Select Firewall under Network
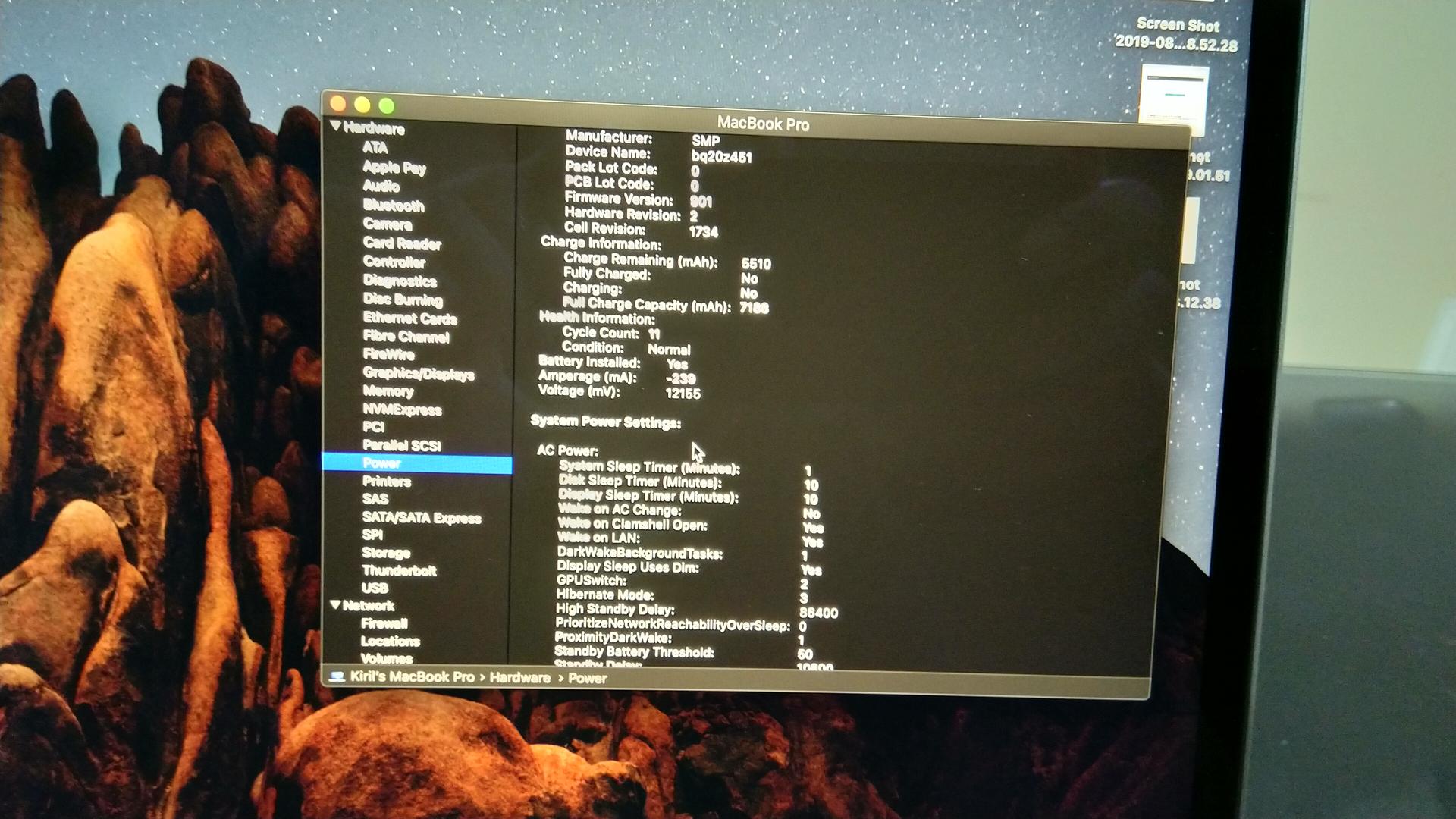This screenshot has height=819, width=1456. pyautogui.click(x=384, y=623)
